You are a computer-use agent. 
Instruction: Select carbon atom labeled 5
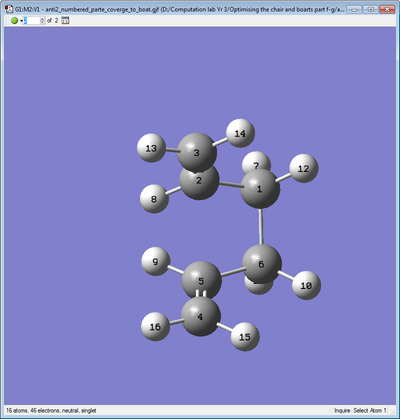201,281
